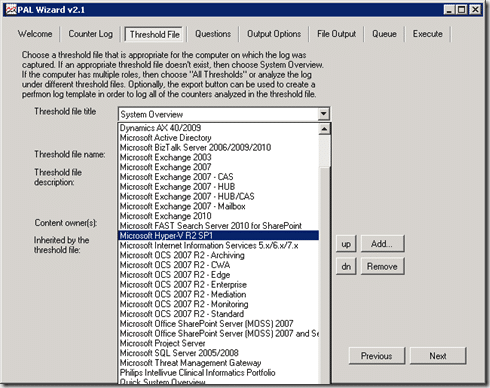This screenshot has height=388, width=490.
Task: Switch to the File Output tab
Action: 336,34
